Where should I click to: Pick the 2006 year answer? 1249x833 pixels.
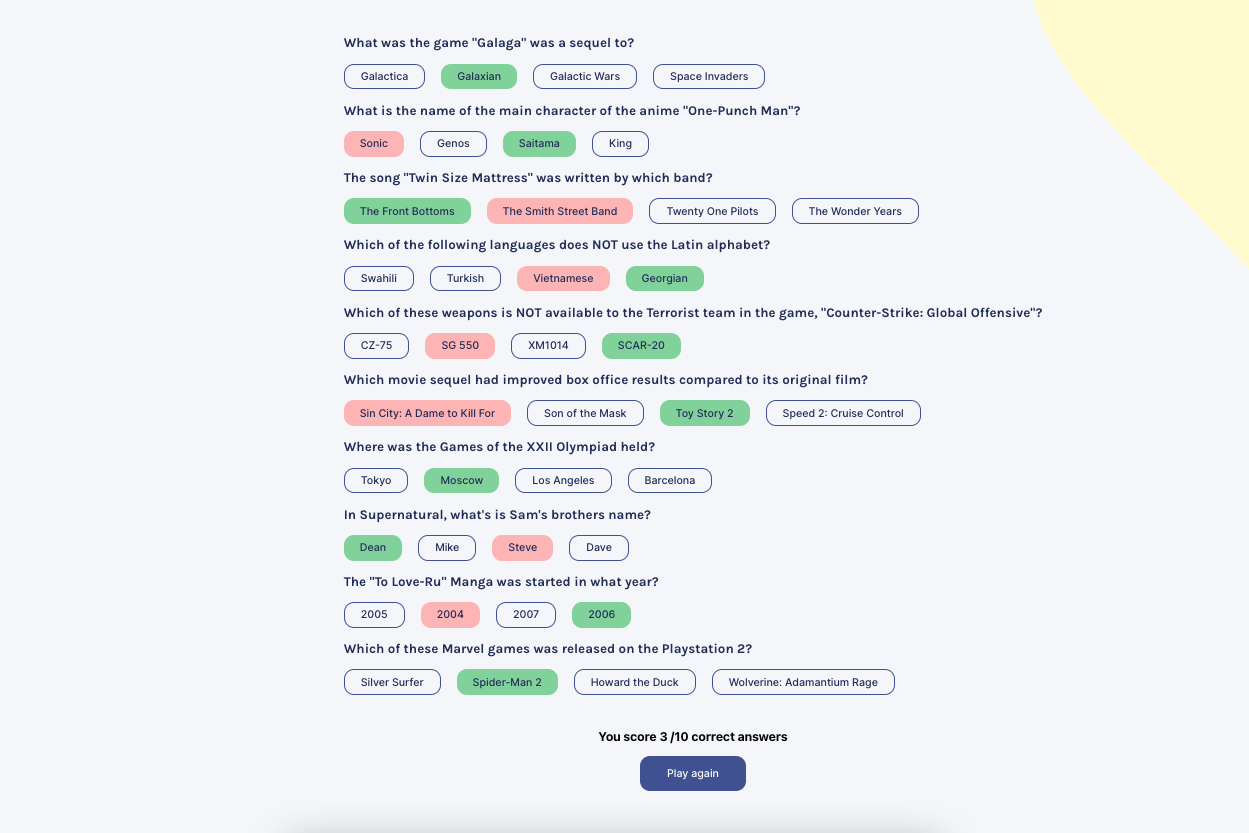click(x=601, y=614)
